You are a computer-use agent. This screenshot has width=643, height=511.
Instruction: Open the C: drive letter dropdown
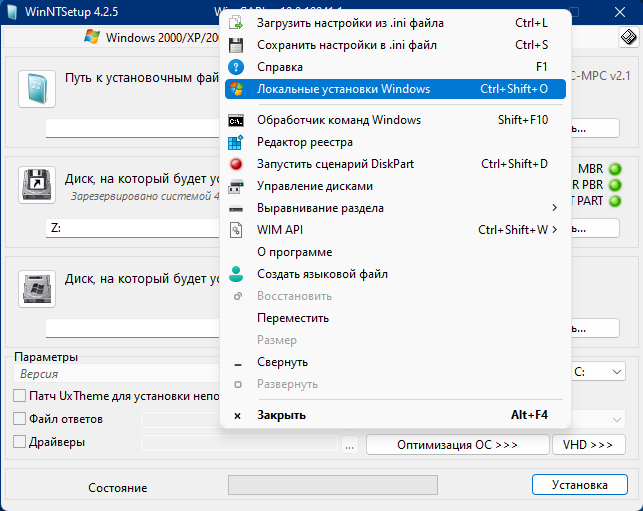[598, 372]
